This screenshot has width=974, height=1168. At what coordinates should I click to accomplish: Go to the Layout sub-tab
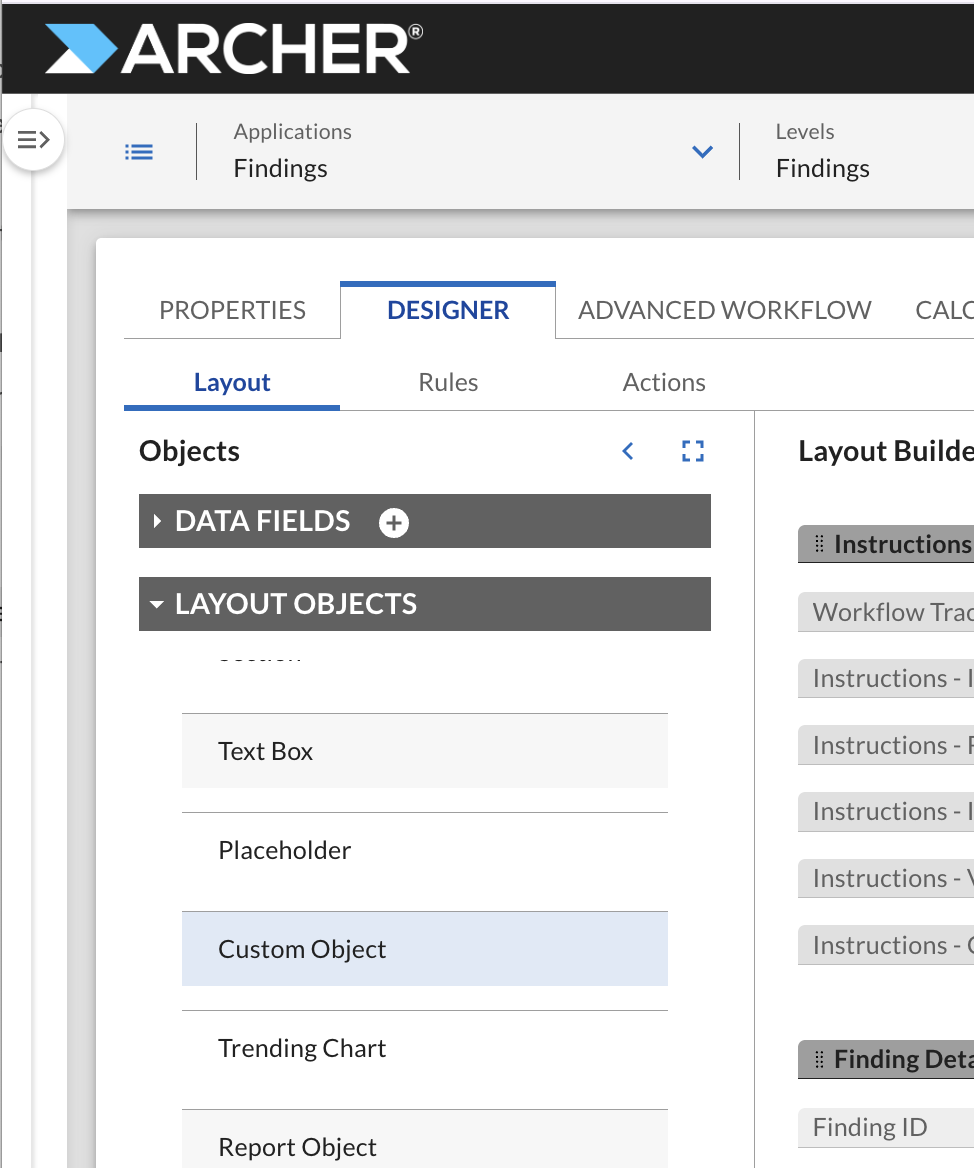tap(232, 382)
